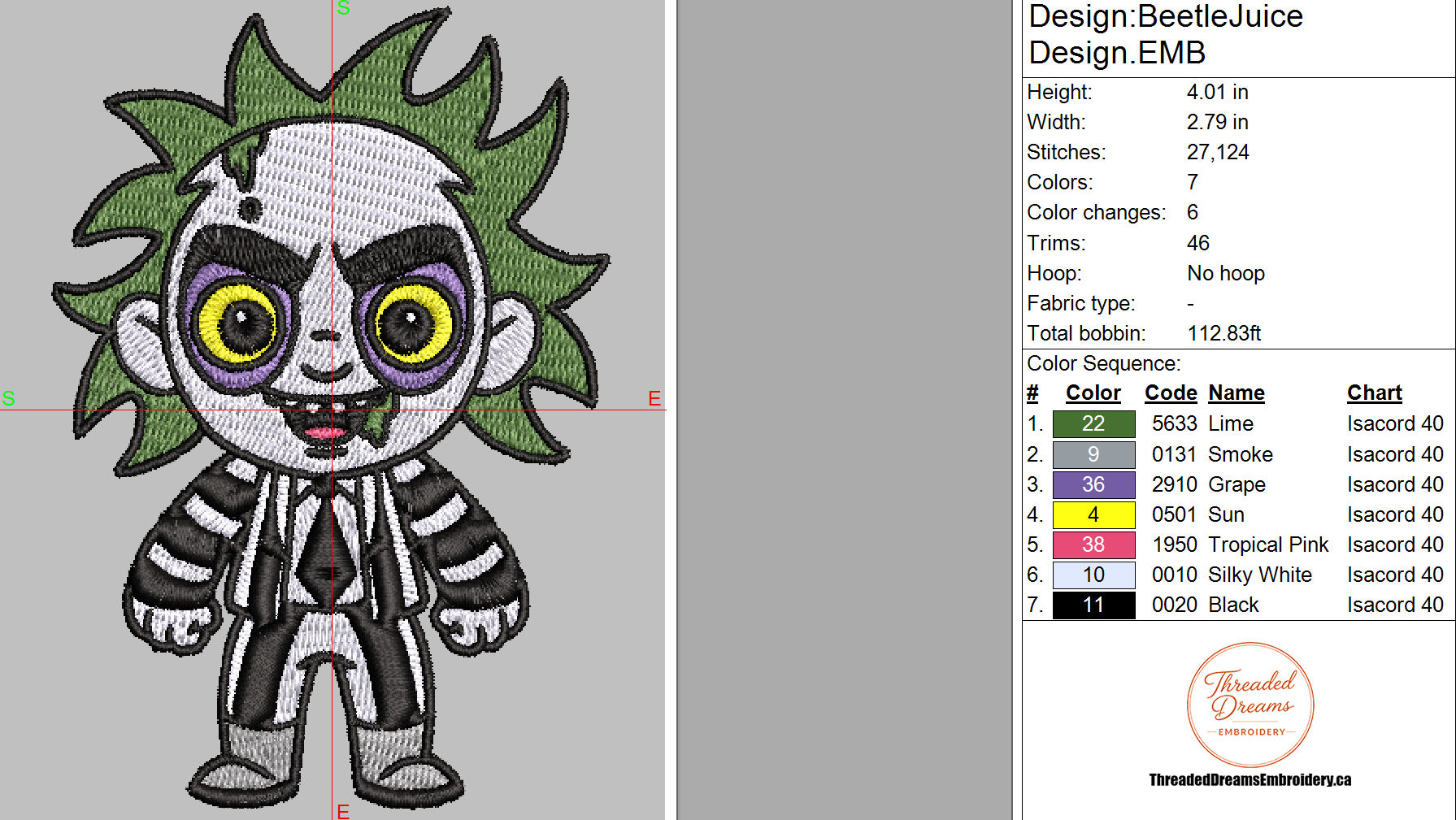The height and width of the screenshot is (820, 1456).
Task: Click thread code '0020'
Action: (x=1175, y=605)
